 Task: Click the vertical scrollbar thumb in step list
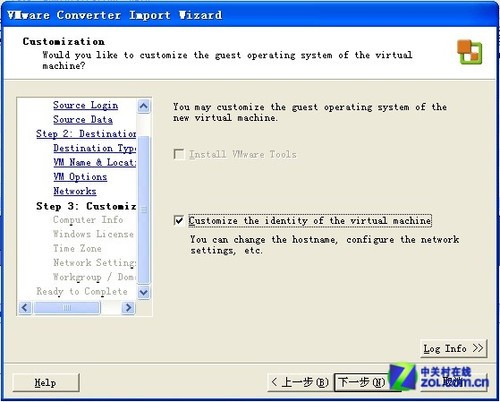144,210
